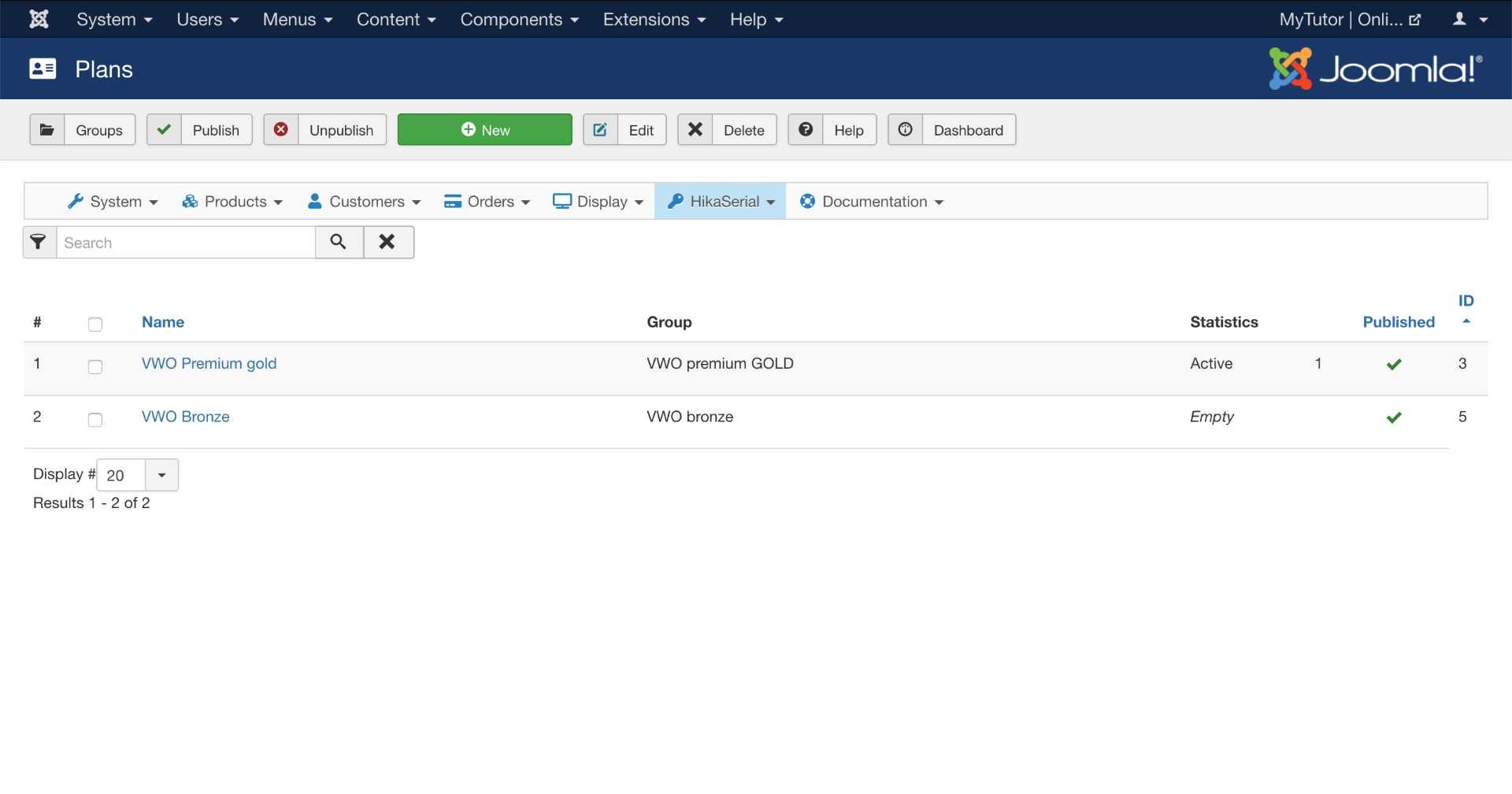Check the select-all checkbox in table header

coord(95,325)
